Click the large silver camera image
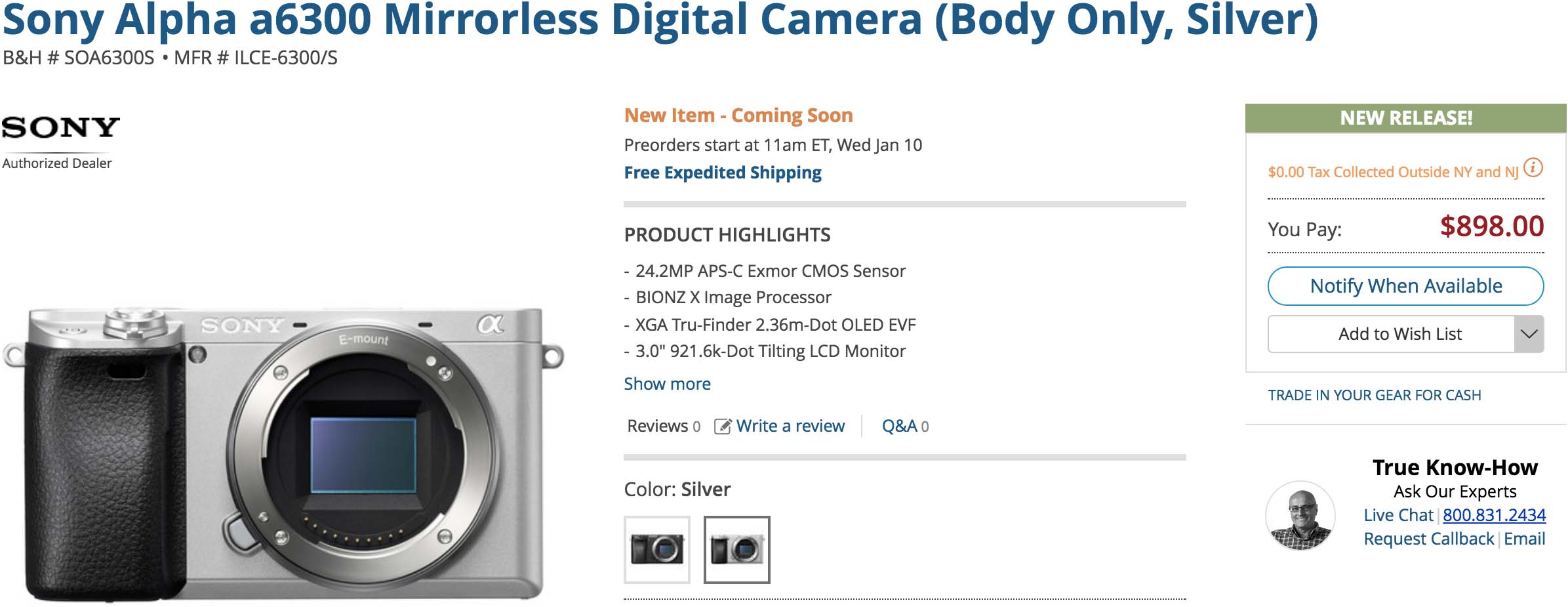Viewport: 1568px width, 607px height. (283, 453)
